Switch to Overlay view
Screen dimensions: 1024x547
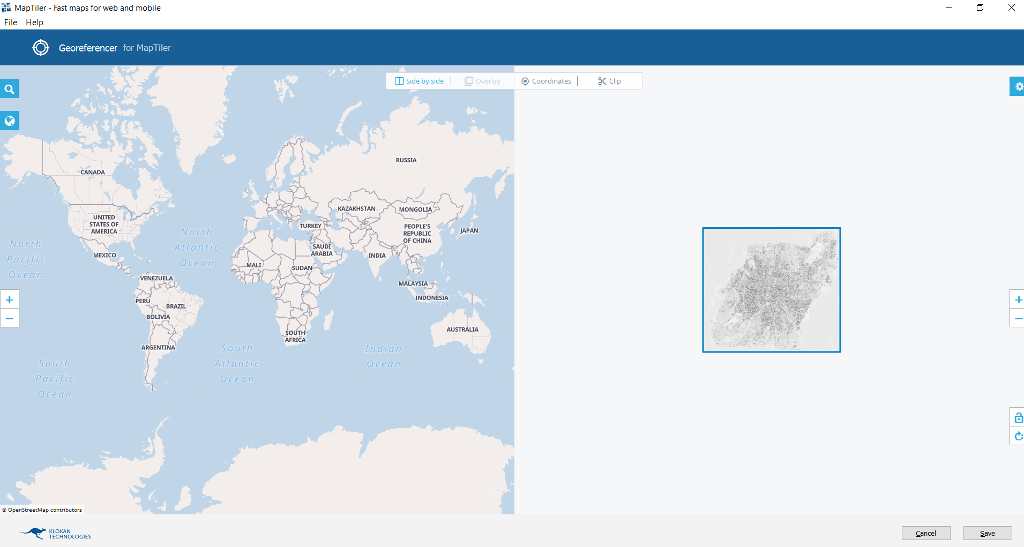click(x=483, y=81)
